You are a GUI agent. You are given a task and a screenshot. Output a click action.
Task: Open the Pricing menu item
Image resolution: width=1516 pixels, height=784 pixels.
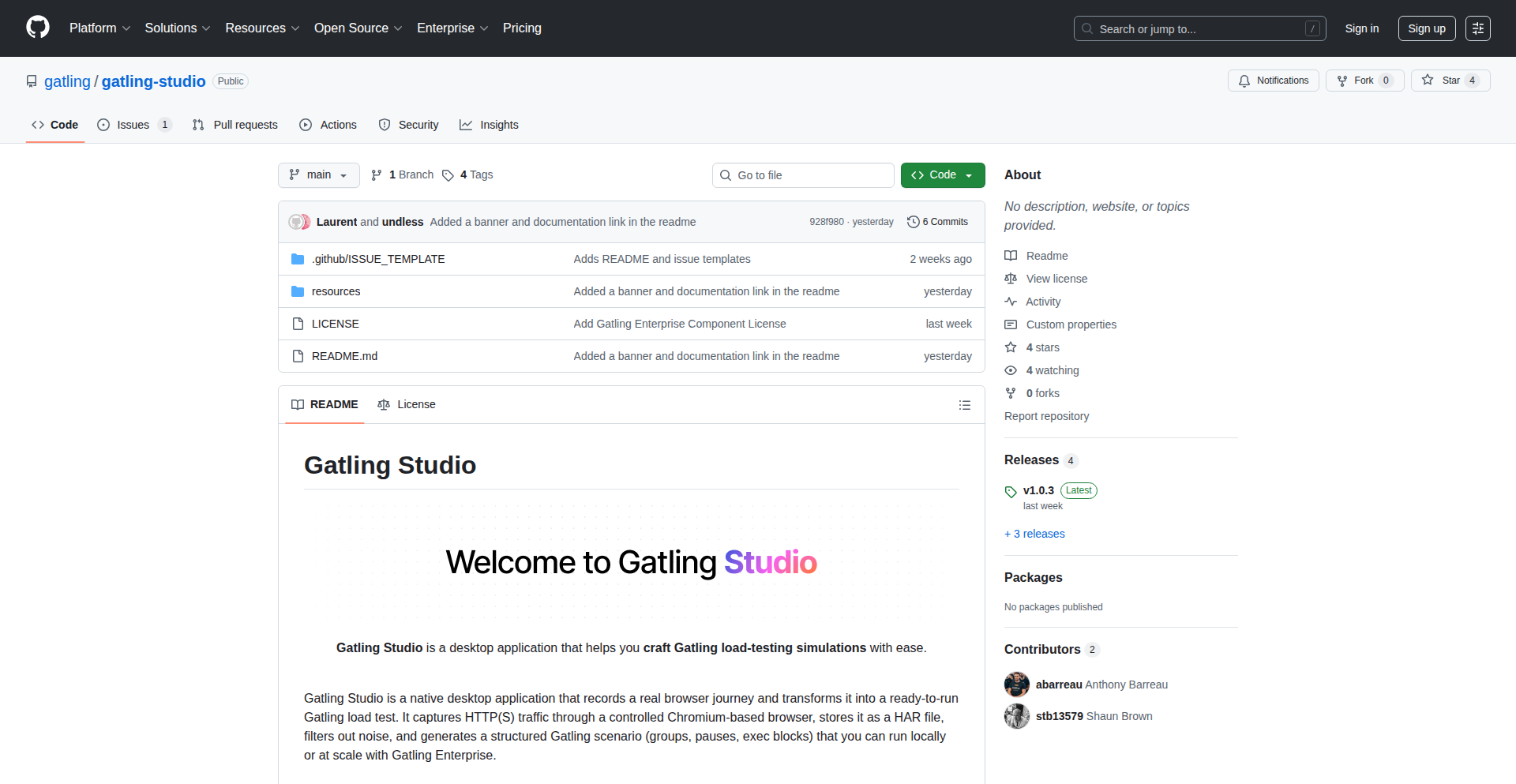coord(522,28)
